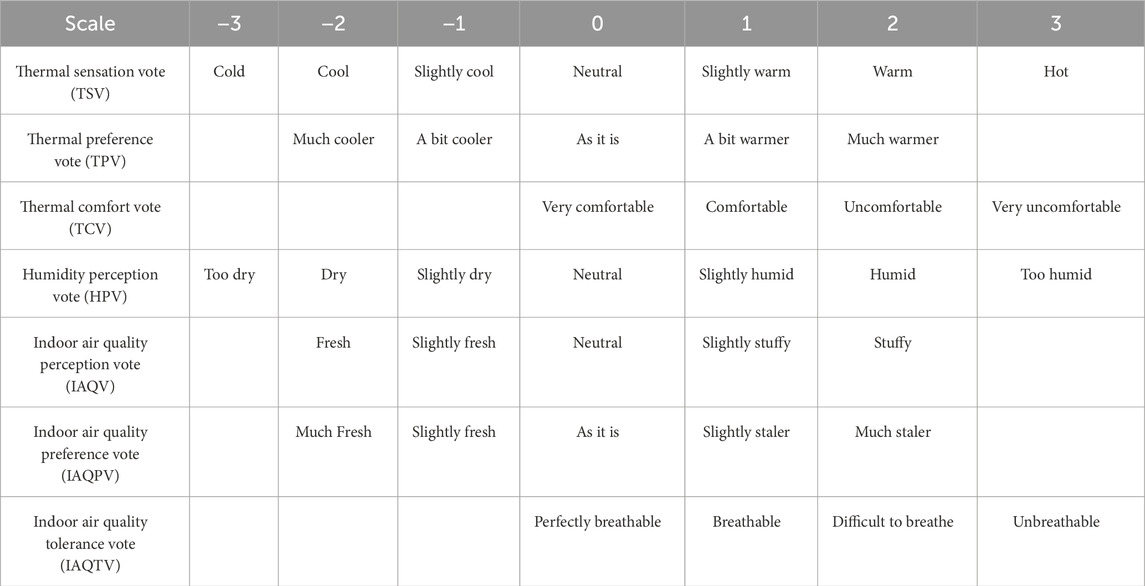
Task: Click the 'Very comfortable' cell
Action: coord(597,207)
